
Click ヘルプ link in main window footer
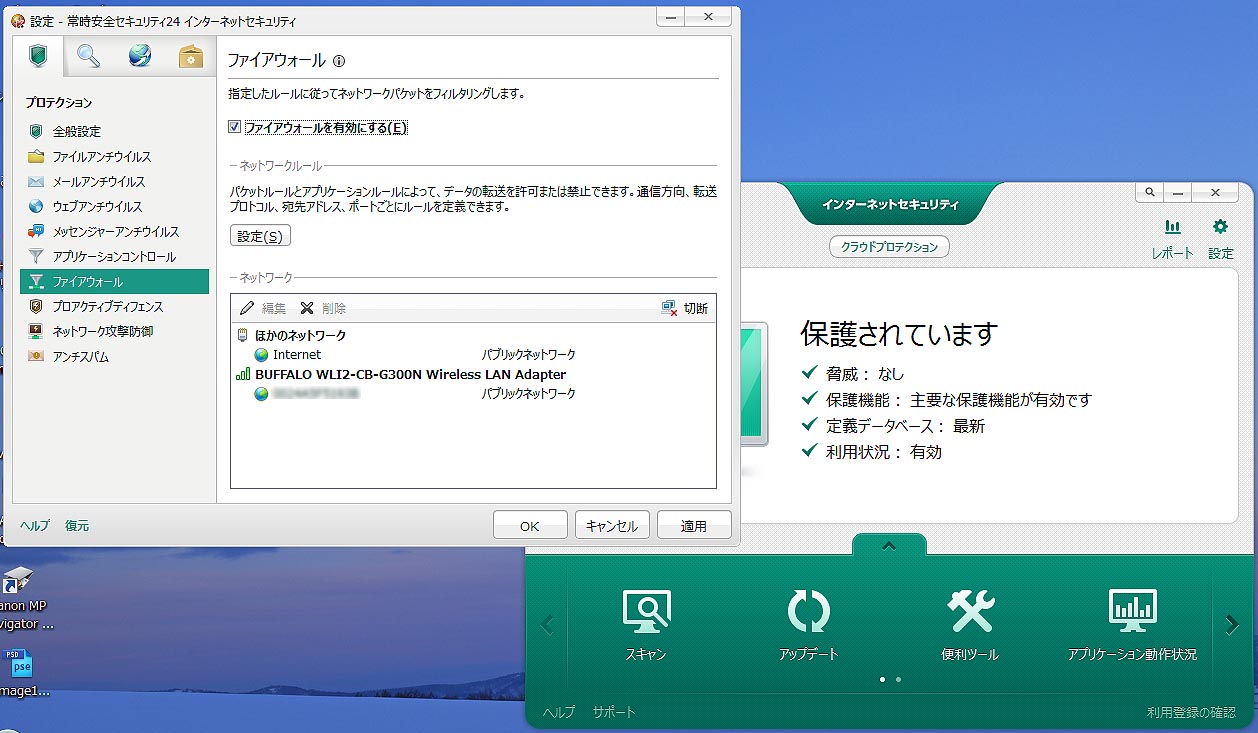point(559,712)
